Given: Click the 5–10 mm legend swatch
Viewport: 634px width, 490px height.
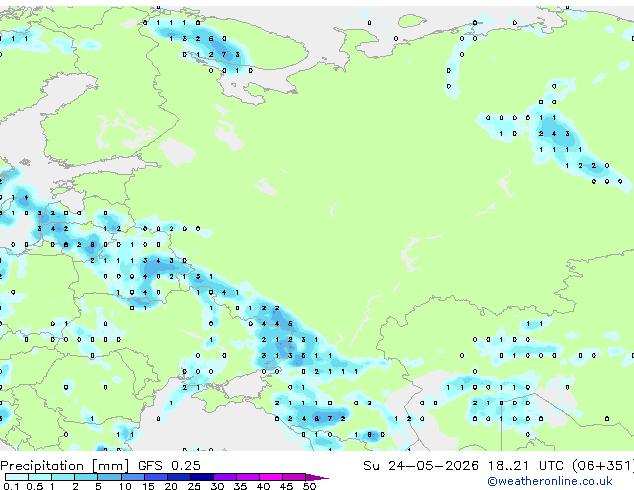Looking at the screenshot, I should pyautogui.click(x=110, y=477).
